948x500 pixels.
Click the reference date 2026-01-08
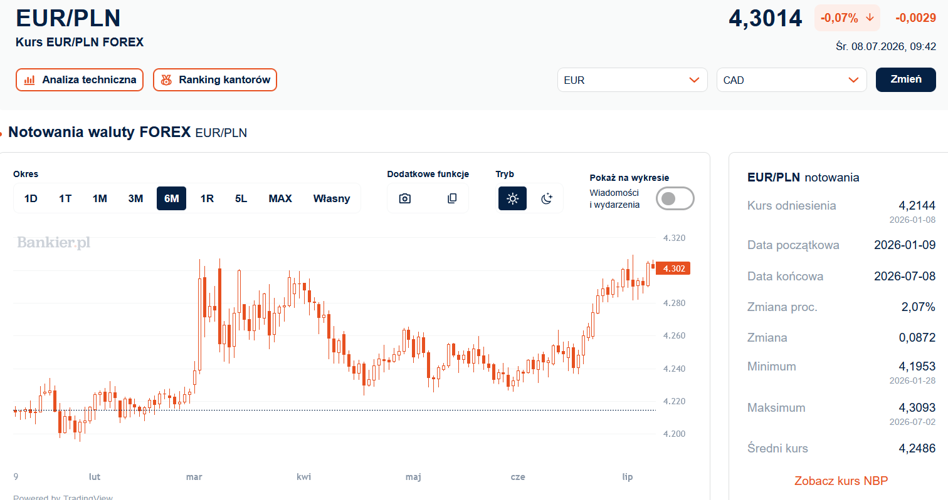click(912, 220)
